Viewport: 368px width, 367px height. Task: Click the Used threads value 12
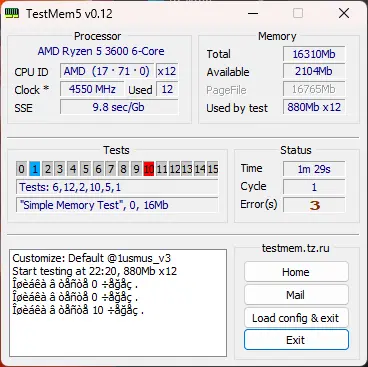167,89
